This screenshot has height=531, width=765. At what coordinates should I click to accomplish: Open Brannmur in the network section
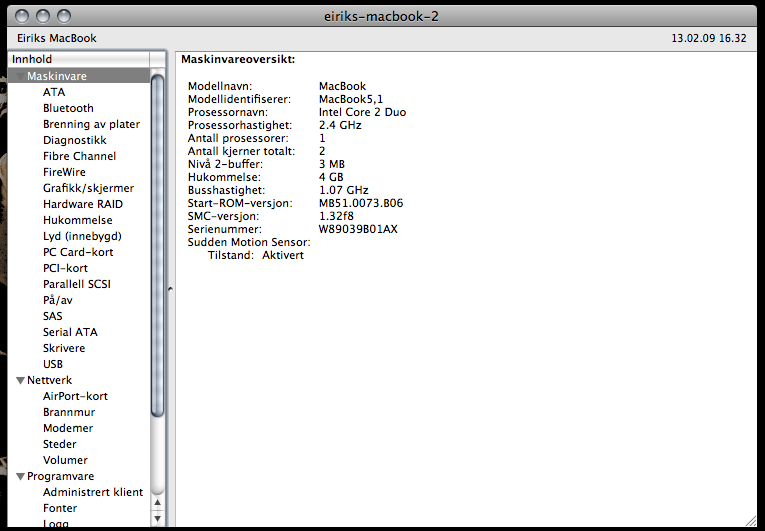[68, 412]
